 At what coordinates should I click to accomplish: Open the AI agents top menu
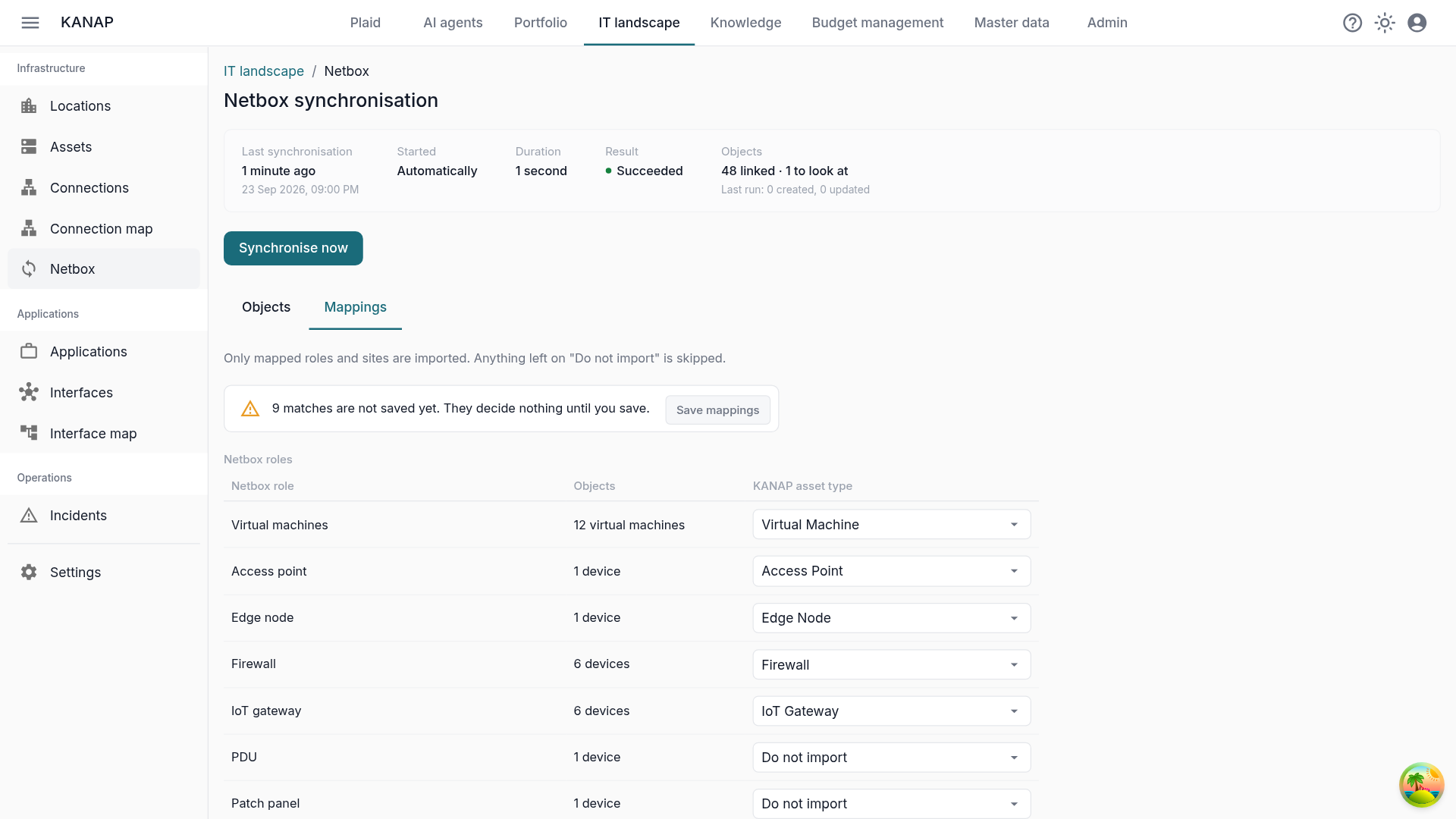click(x=453, y=23)
